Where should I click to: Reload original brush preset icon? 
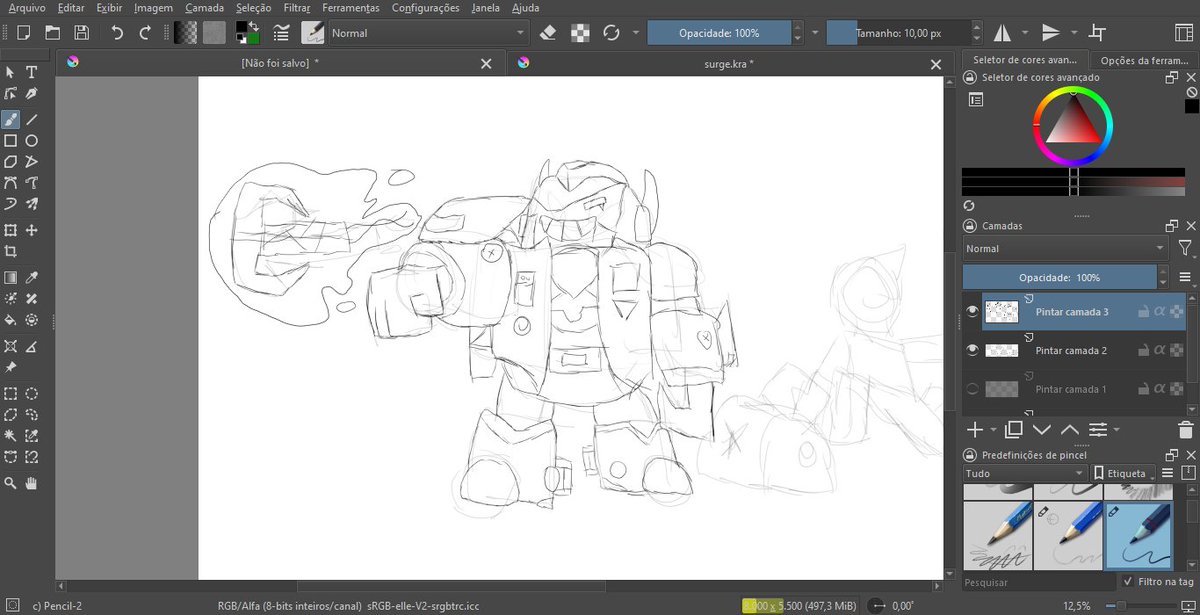(x=612, y=33)
